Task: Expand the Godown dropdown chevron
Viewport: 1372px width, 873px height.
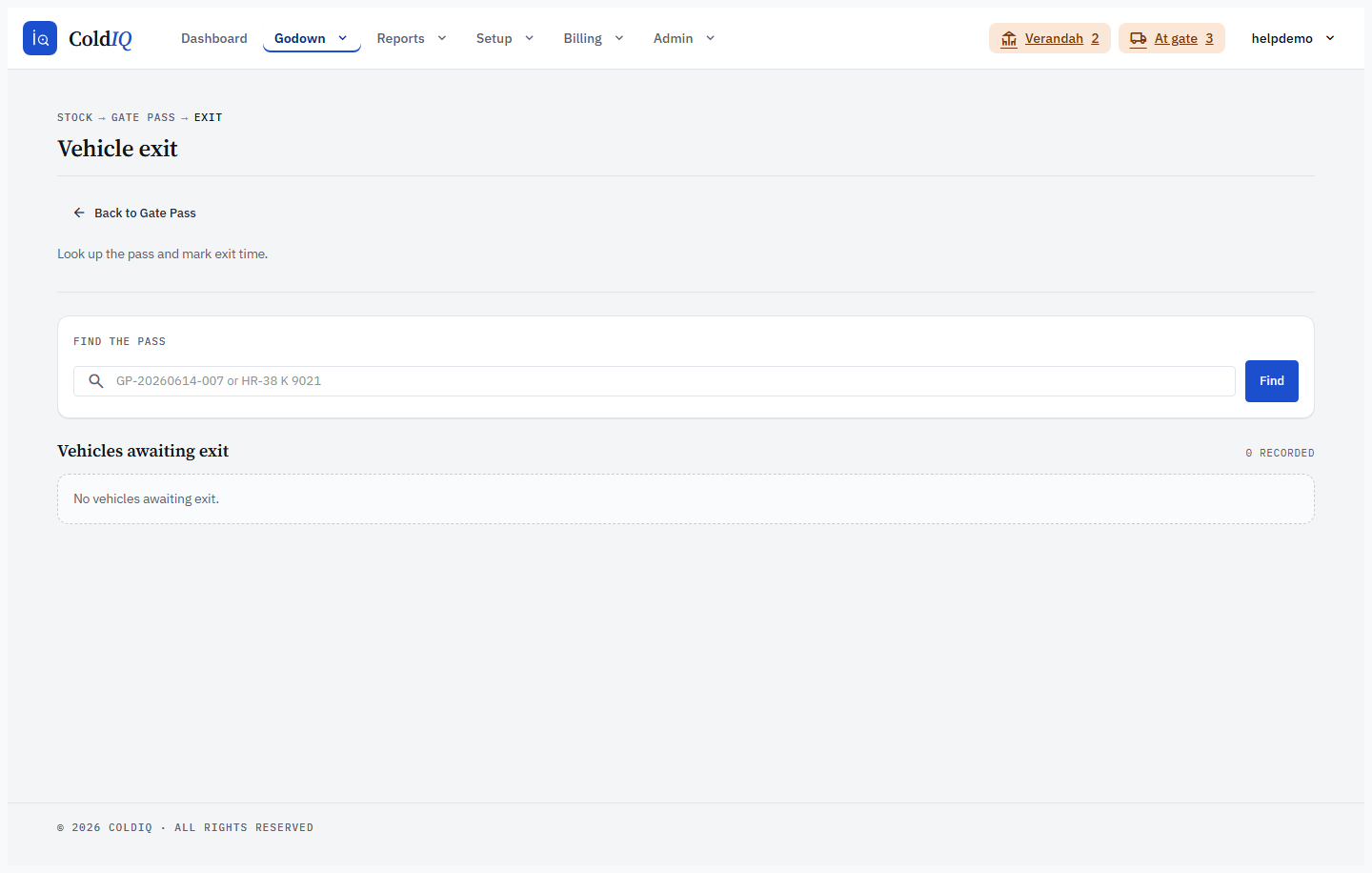Action: click(343, 38)
